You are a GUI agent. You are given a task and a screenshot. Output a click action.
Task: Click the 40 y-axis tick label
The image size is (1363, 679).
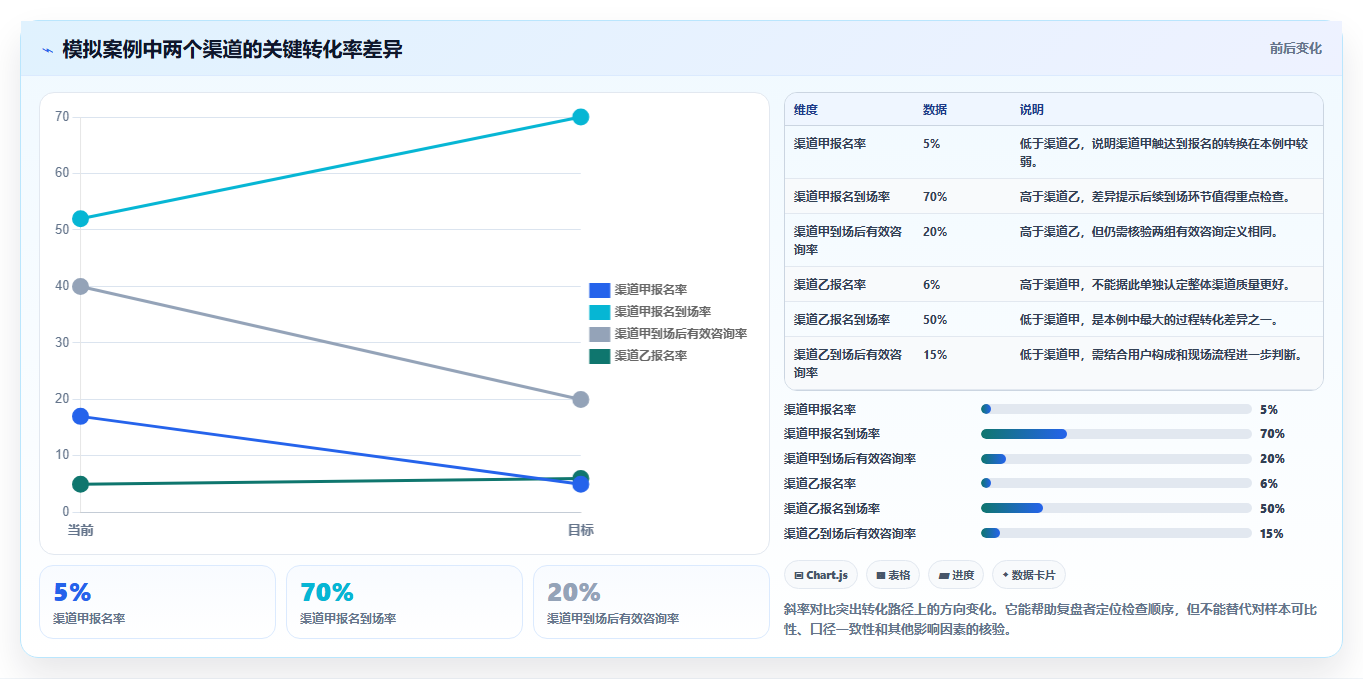[x=62, y=286]
